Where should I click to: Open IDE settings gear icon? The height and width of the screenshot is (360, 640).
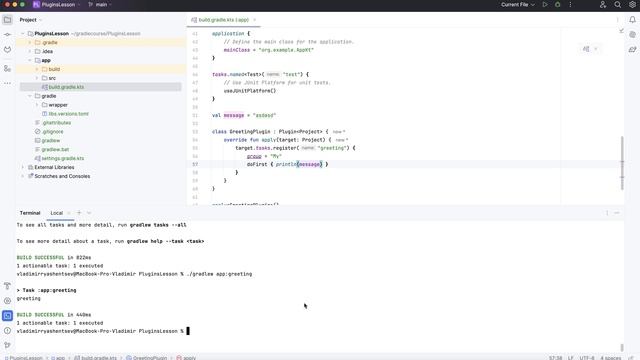click(x=632, y=4)
